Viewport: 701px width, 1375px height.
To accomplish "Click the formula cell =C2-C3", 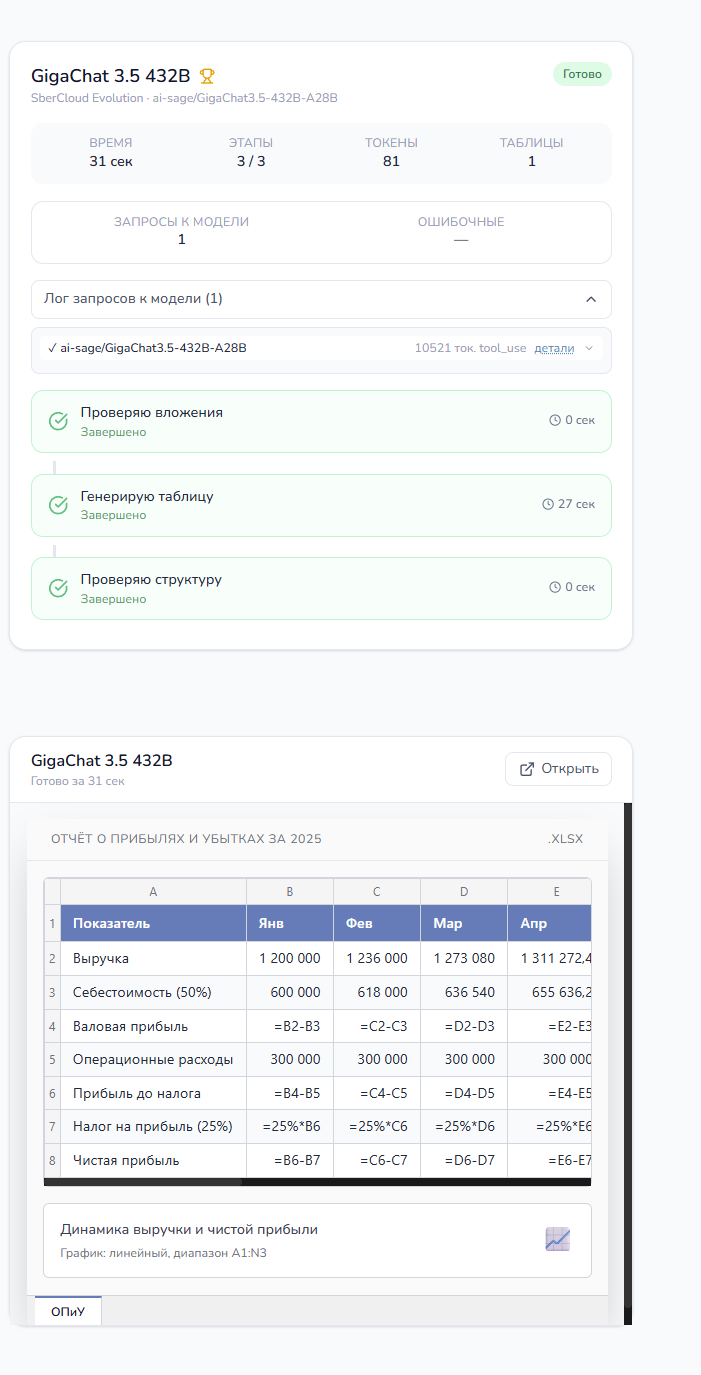I will [x=377, y=1026].
